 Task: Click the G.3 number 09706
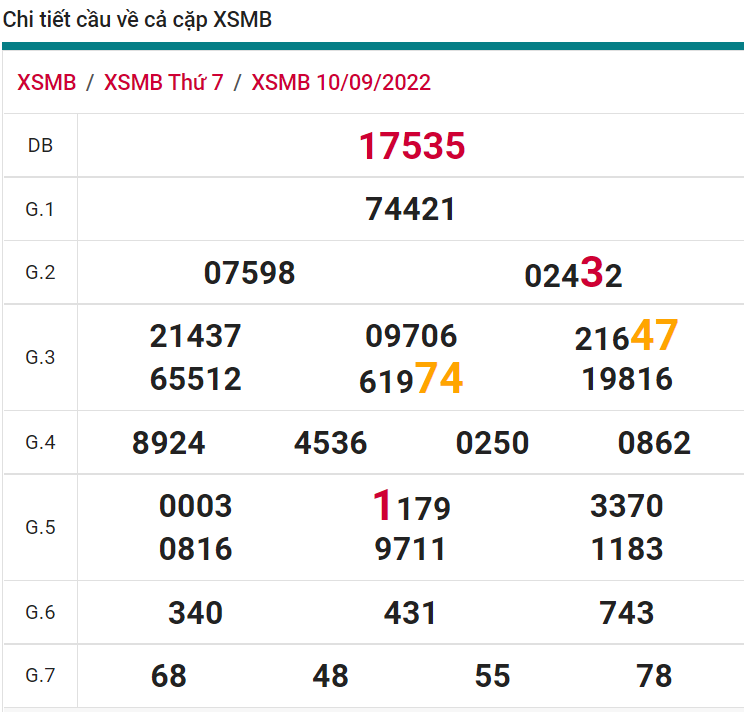[411, 336]
